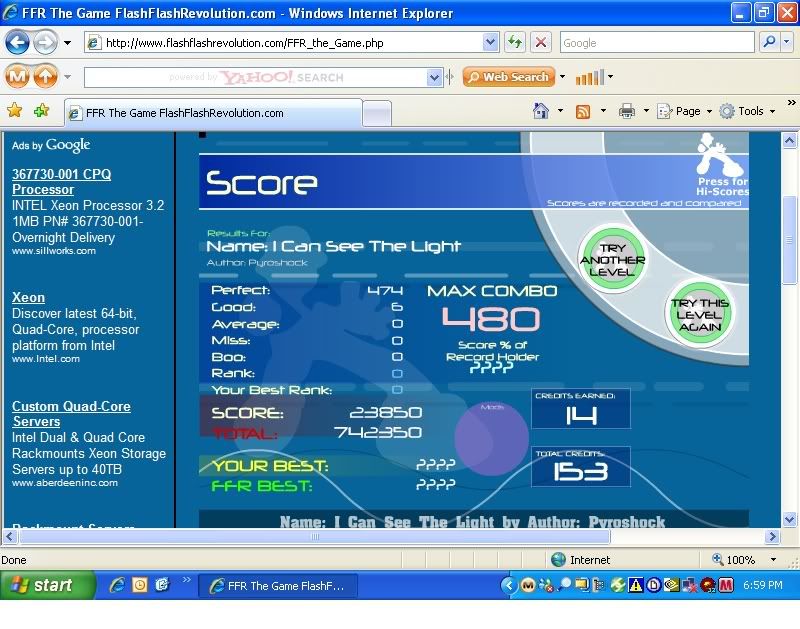The image size is (800, 629).
Task: Click the Windows Start button
Action: (x=48, y=585)
